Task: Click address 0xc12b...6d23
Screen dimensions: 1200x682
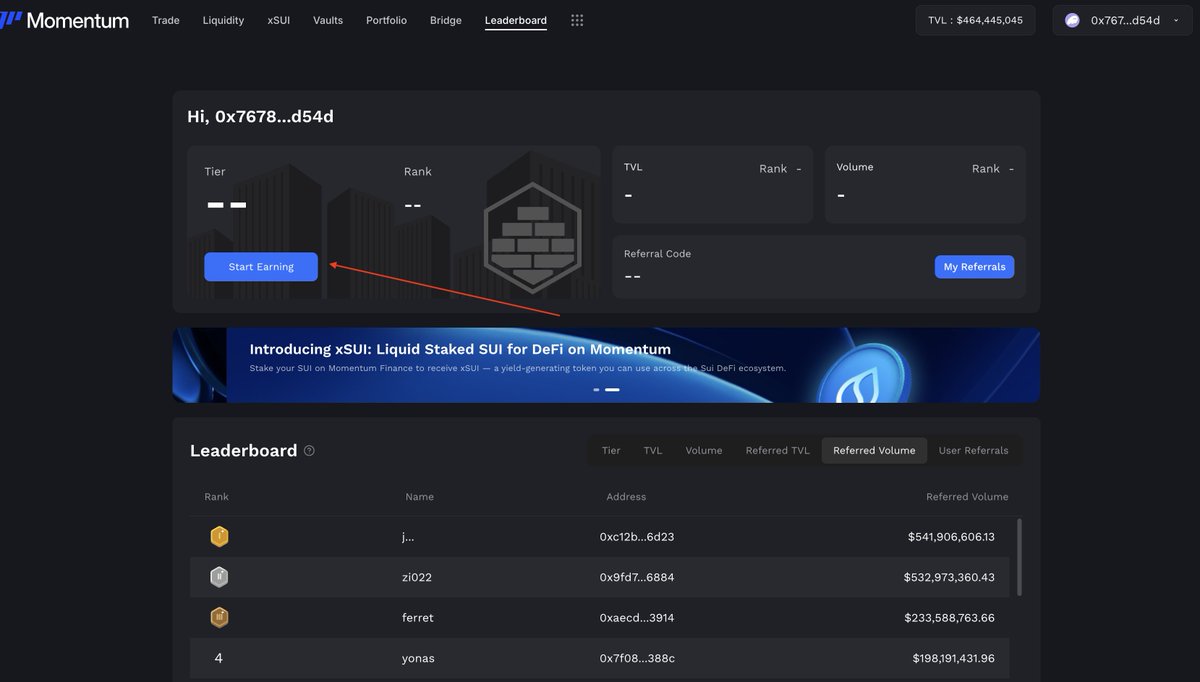Action: click(637, 537)
